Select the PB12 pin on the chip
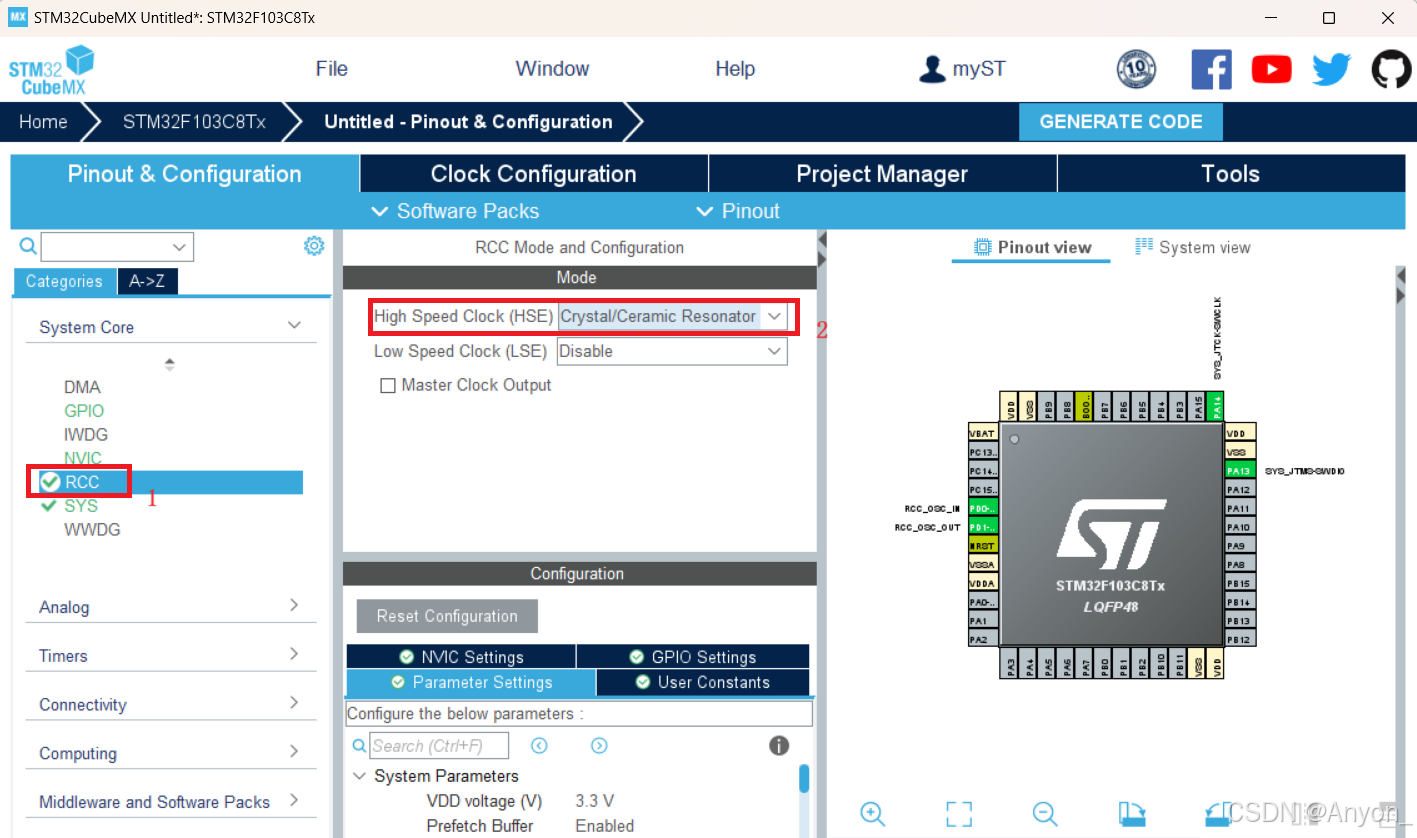1417x838 pixels. click(1239, 639)
